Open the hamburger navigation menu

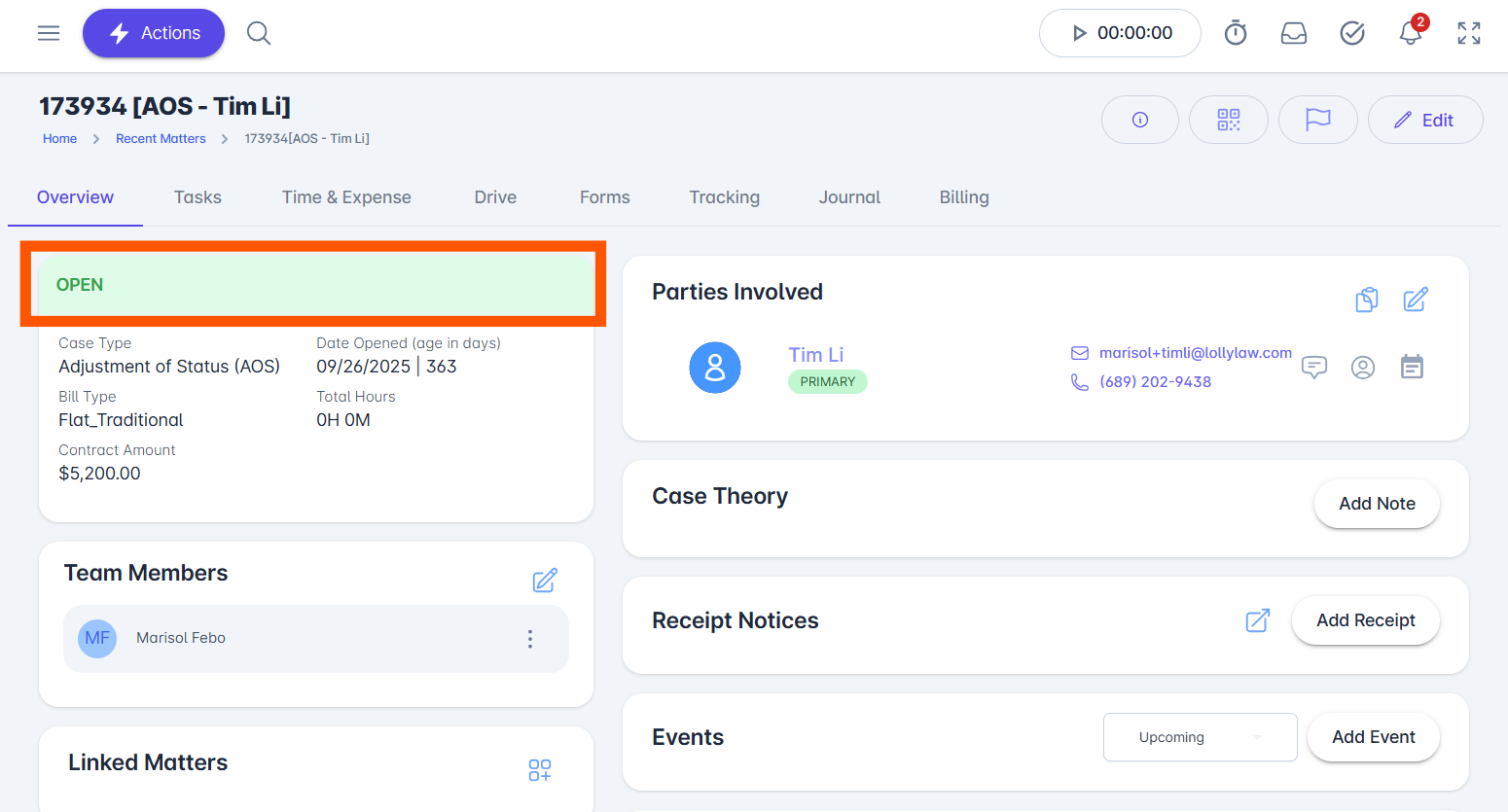(49, 33)
